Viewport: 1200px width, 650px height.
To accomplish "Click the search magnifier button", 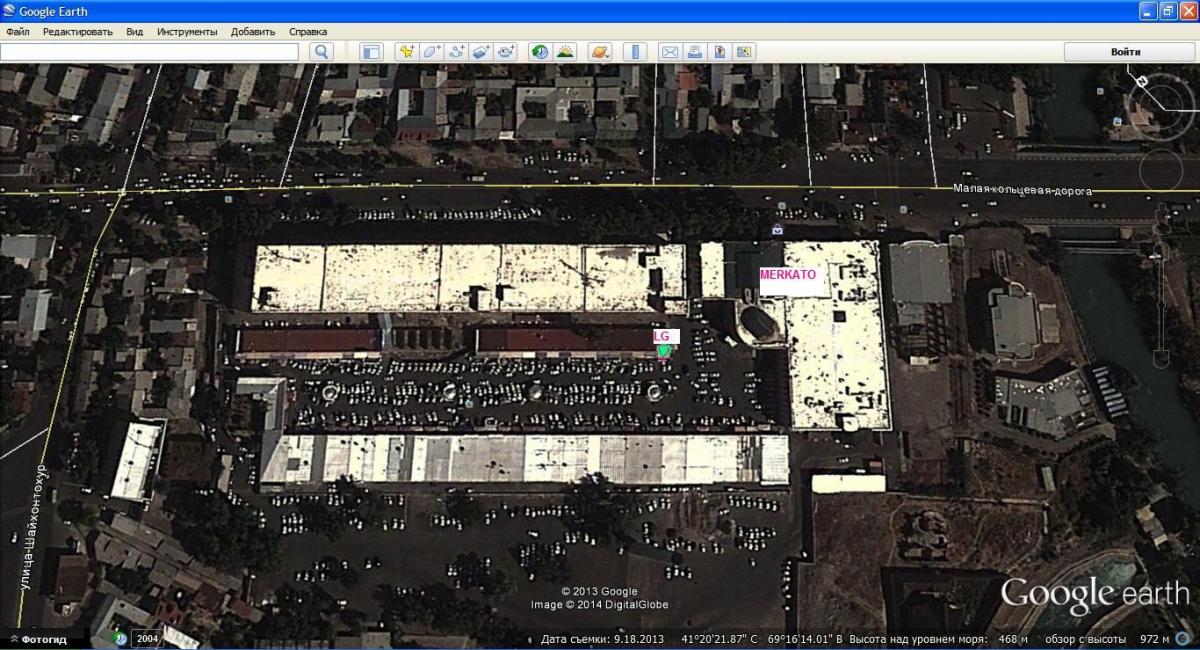I will (x=321, y=51).
